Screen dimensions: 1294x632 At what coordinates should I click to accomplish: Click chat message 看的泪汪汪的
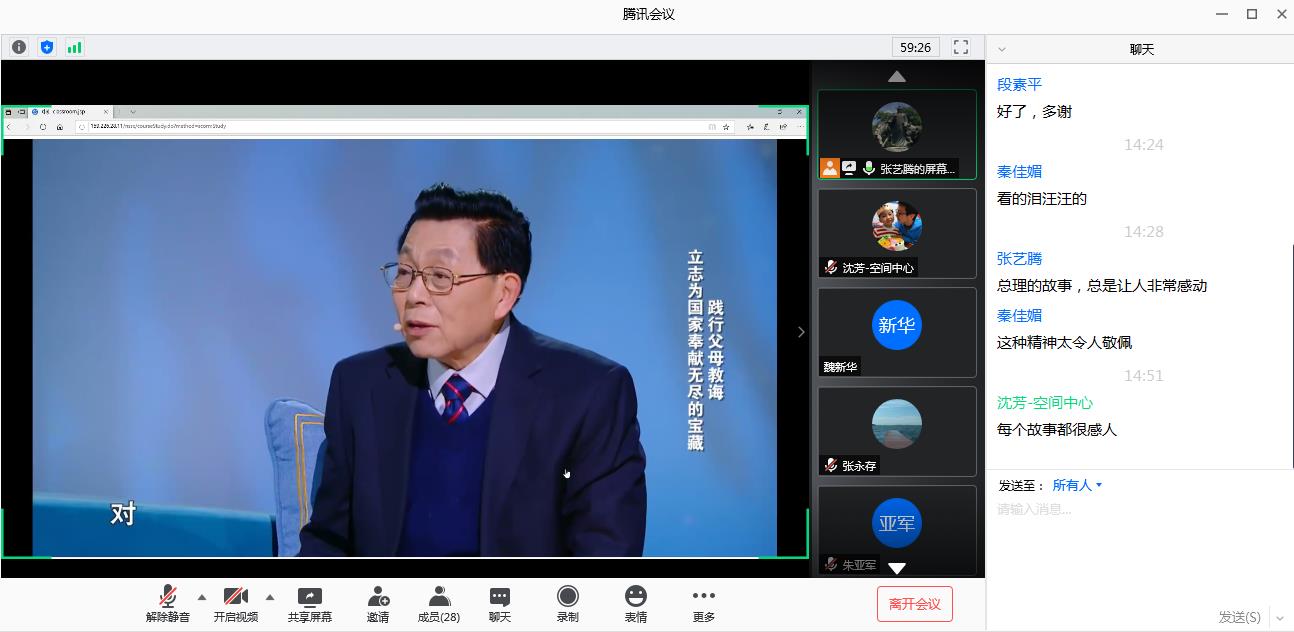(x=1042, y=198)
